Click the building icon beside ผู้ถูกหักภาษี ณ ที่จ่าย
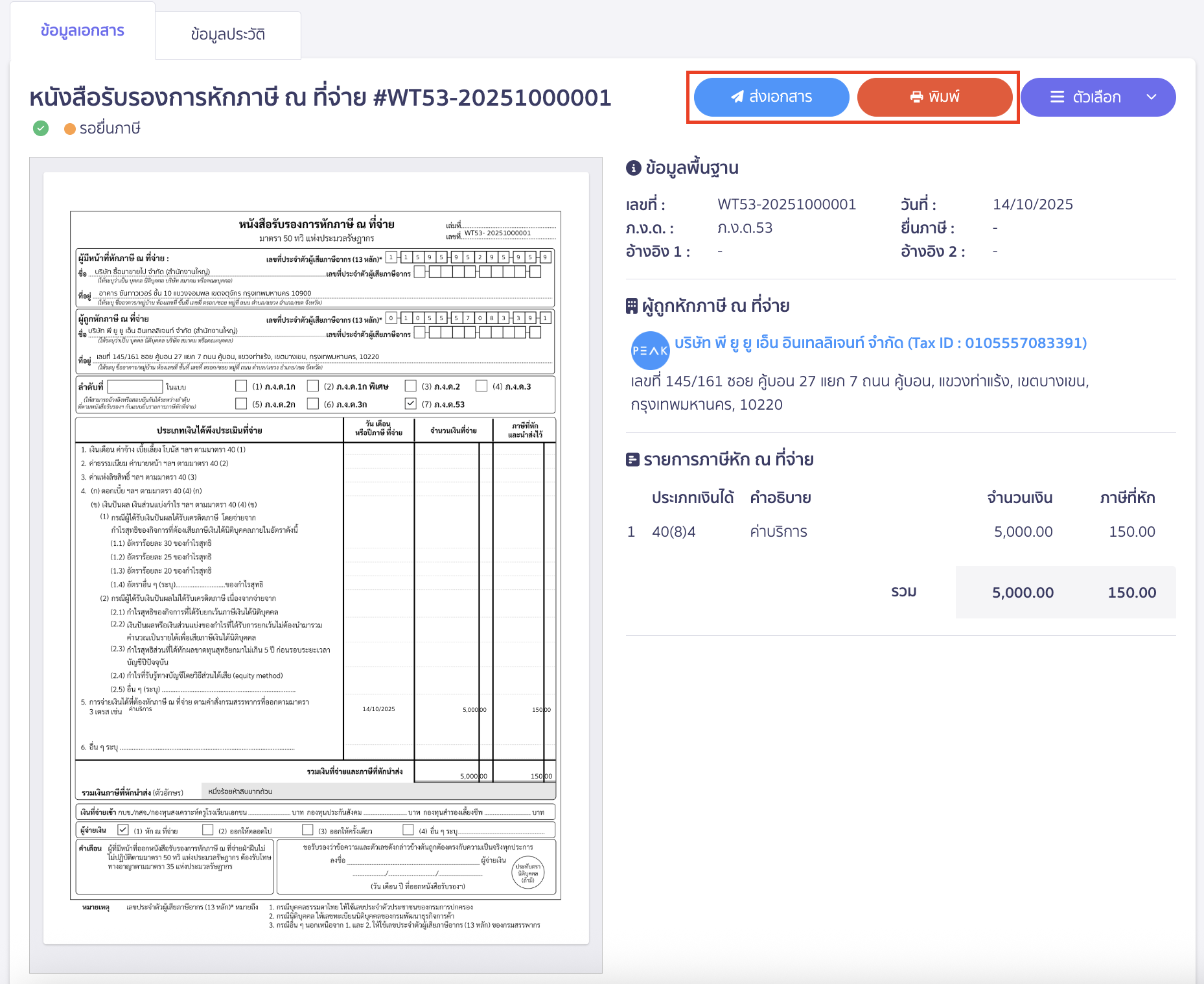The image size is (1204, 984). [631, 305]
